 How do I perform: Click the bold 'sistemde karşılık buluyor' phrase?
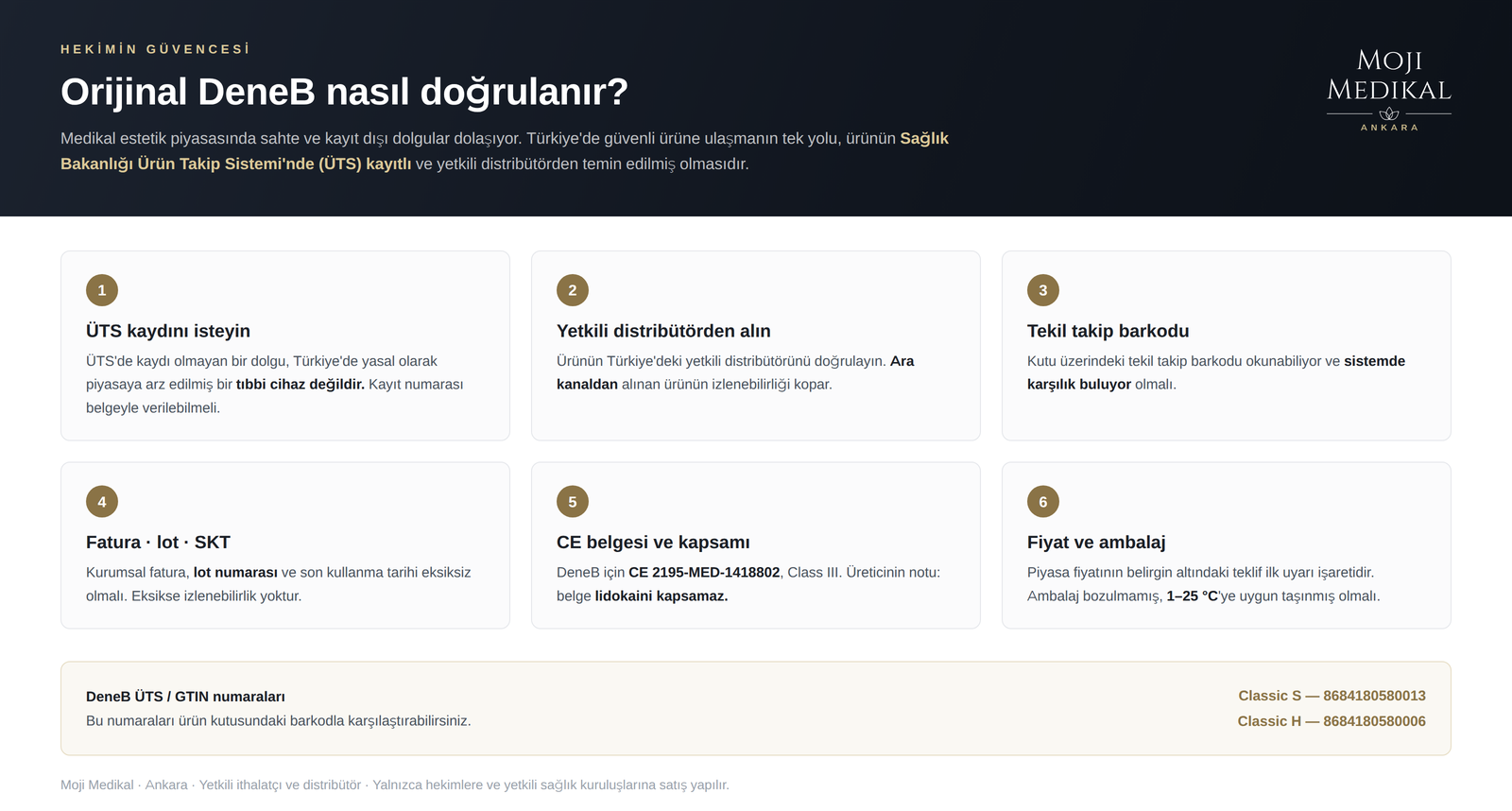click(x=1216, y=372)
